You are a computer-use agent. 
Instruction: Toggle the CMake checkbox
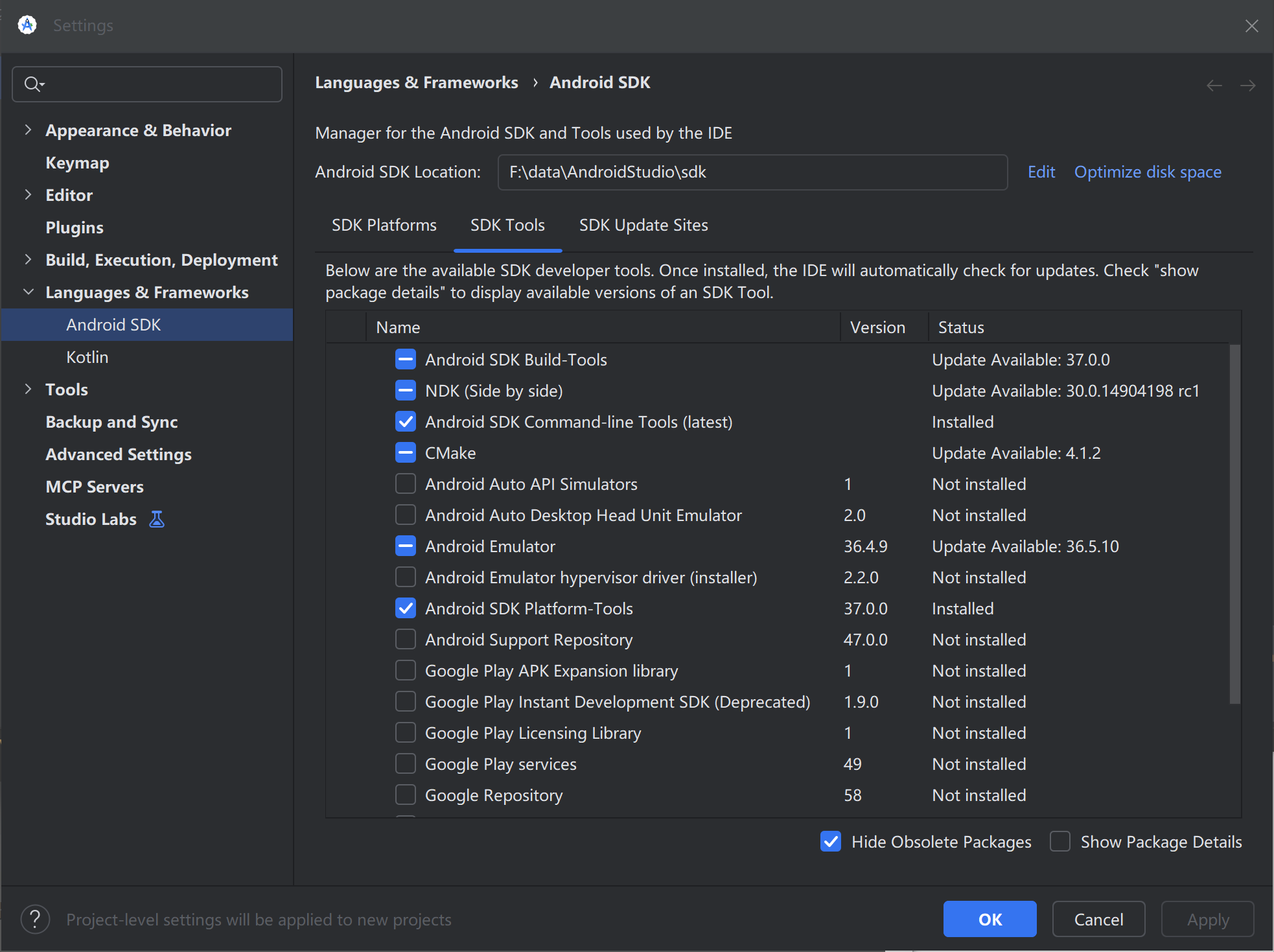tap(406, 453)
